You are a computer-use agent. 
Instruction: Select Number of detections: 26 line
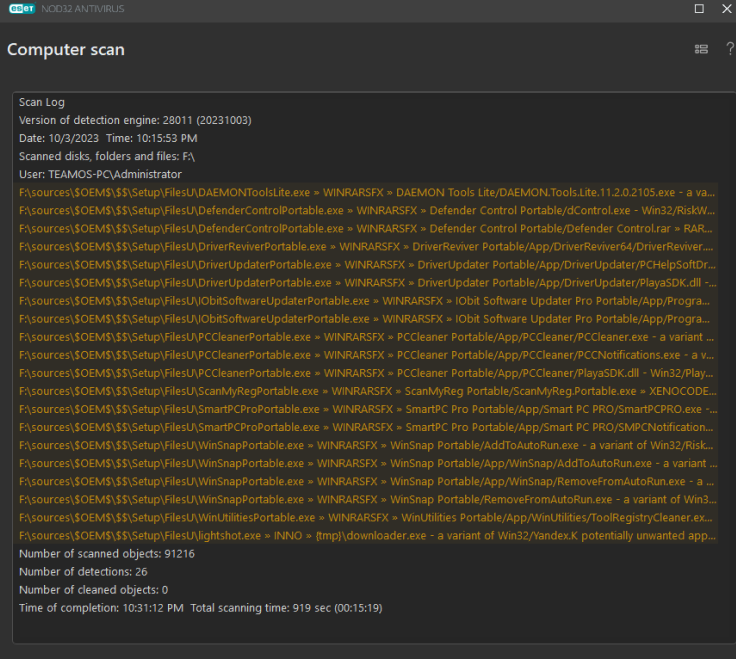(83, 572)
